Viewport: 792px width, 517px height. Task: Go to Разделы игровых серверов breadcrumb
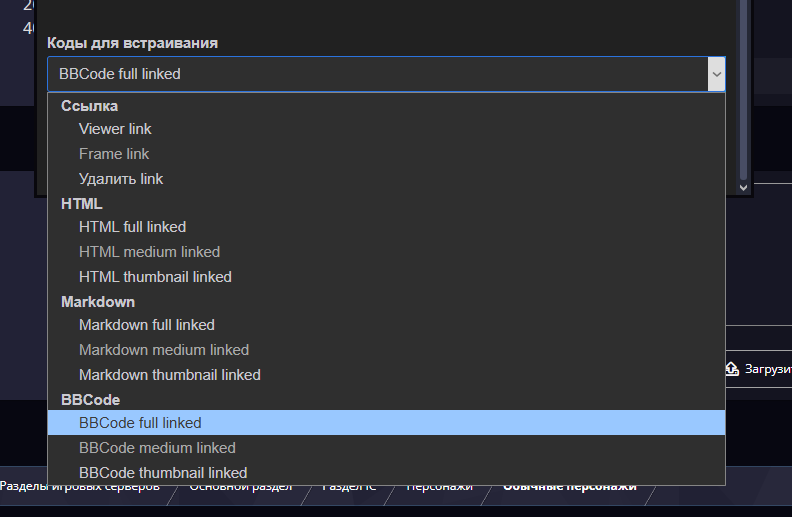(80, 487)
